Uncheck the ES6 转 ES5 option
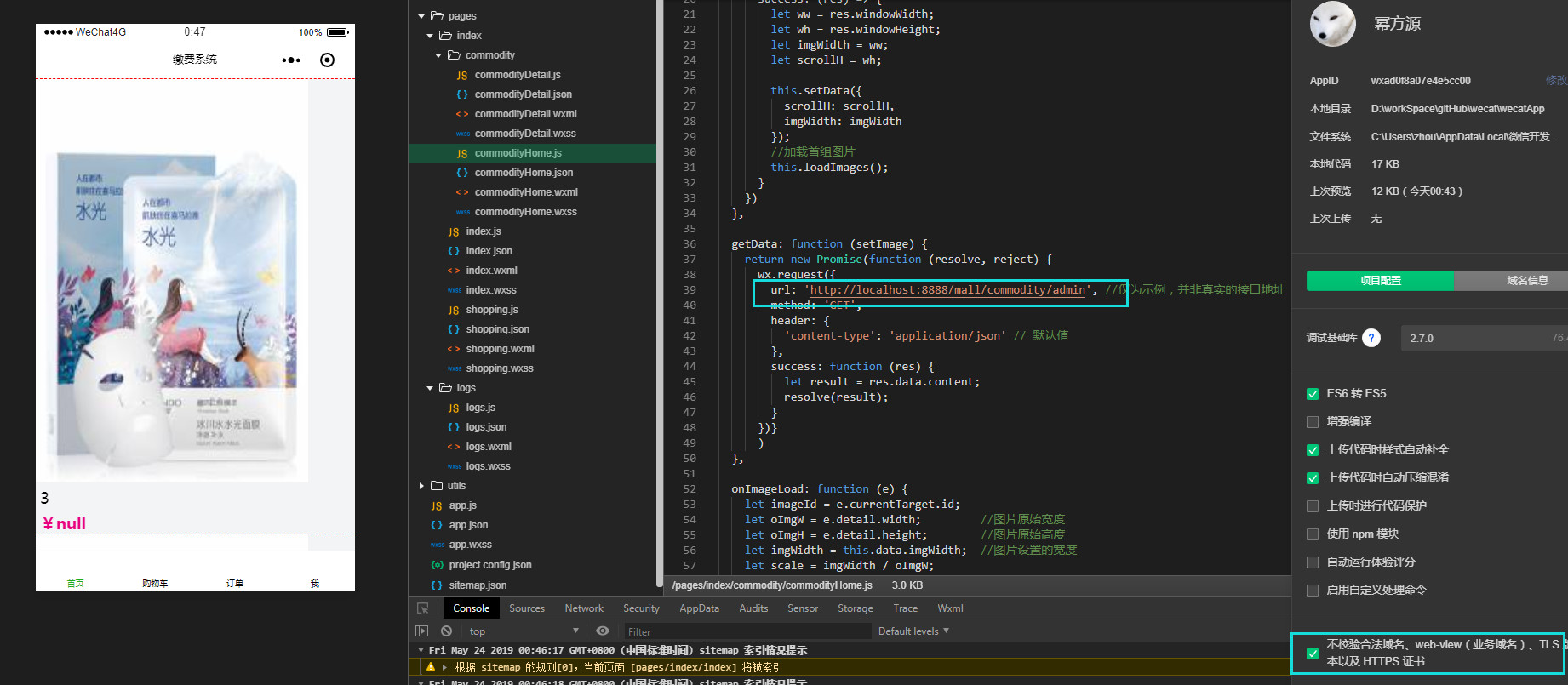1568x685 pixels. coord(1313,394)
